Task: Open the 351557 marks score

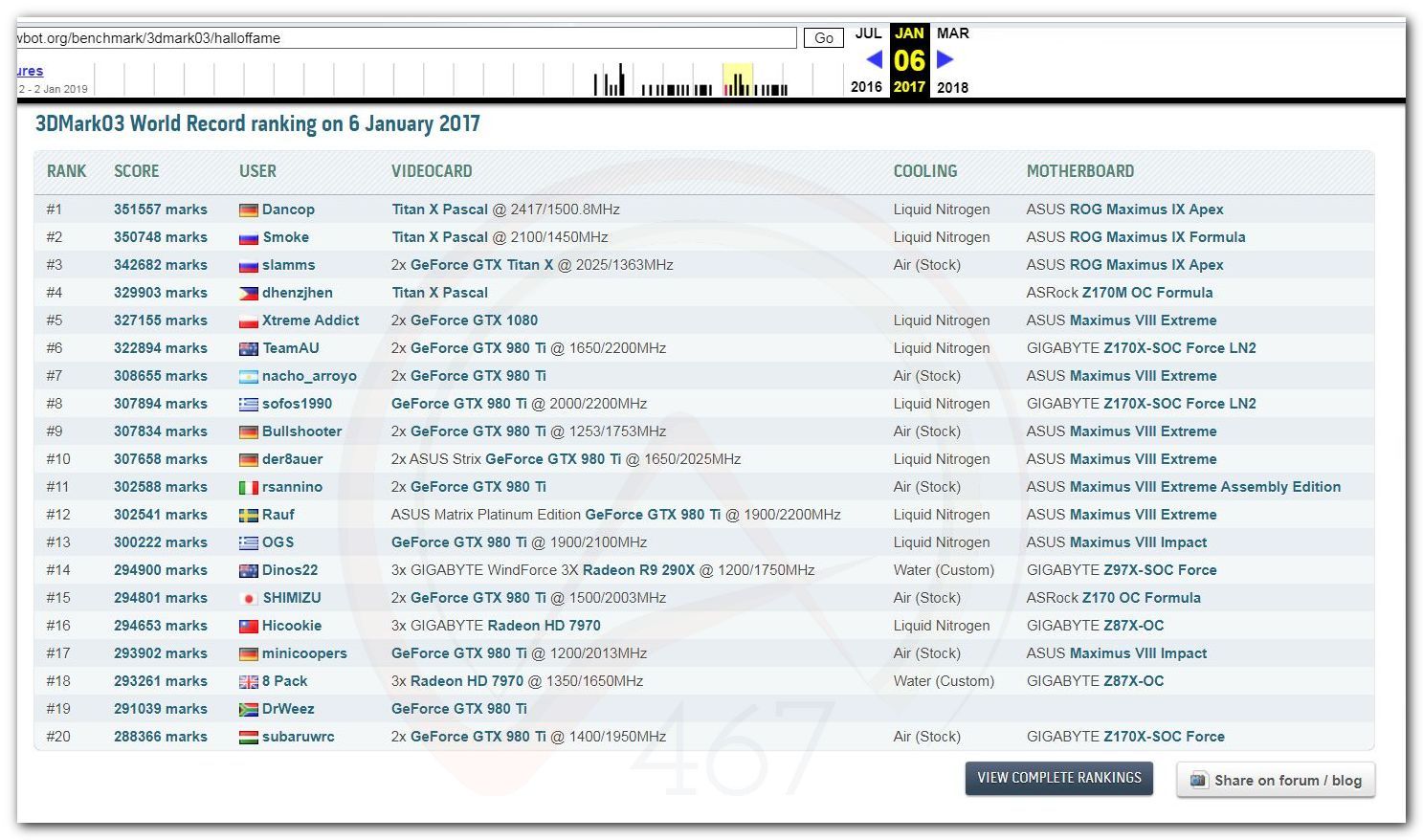Action: click(161, 210)
